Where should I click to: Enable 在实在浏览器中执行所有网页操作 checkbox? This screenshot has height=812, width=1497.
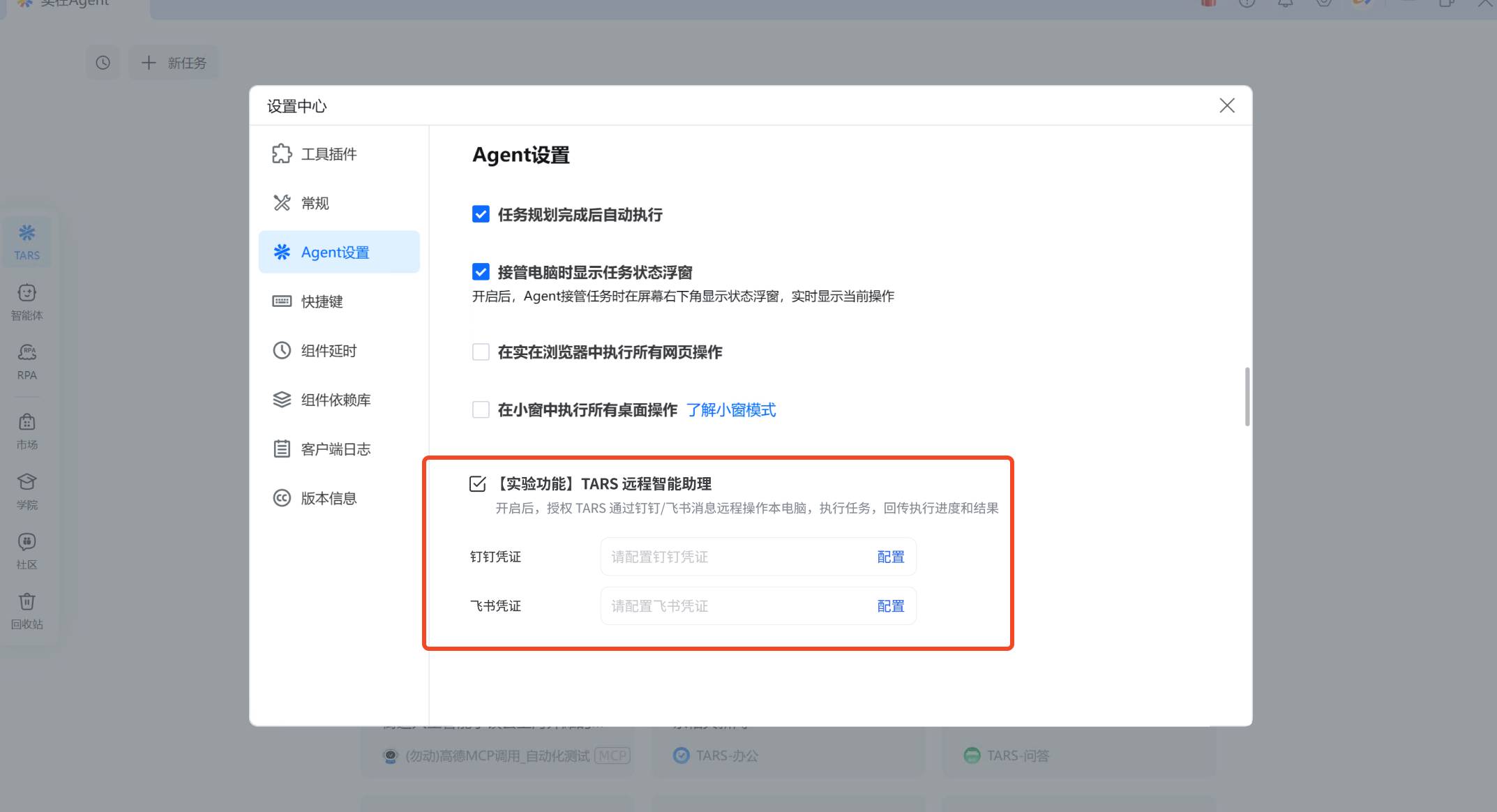click(481, 352)
